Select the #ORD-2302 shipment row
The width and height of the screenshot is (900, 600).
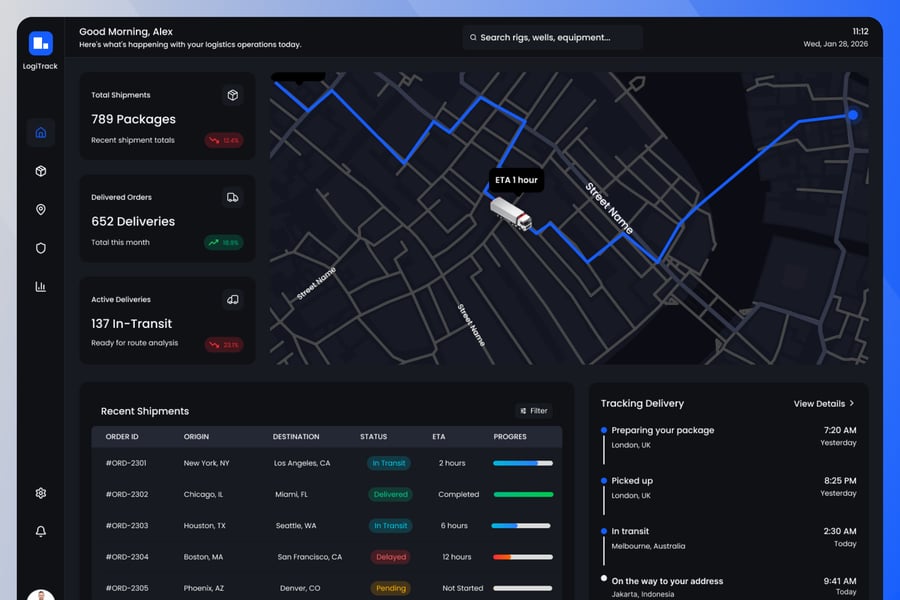(326, 494)
